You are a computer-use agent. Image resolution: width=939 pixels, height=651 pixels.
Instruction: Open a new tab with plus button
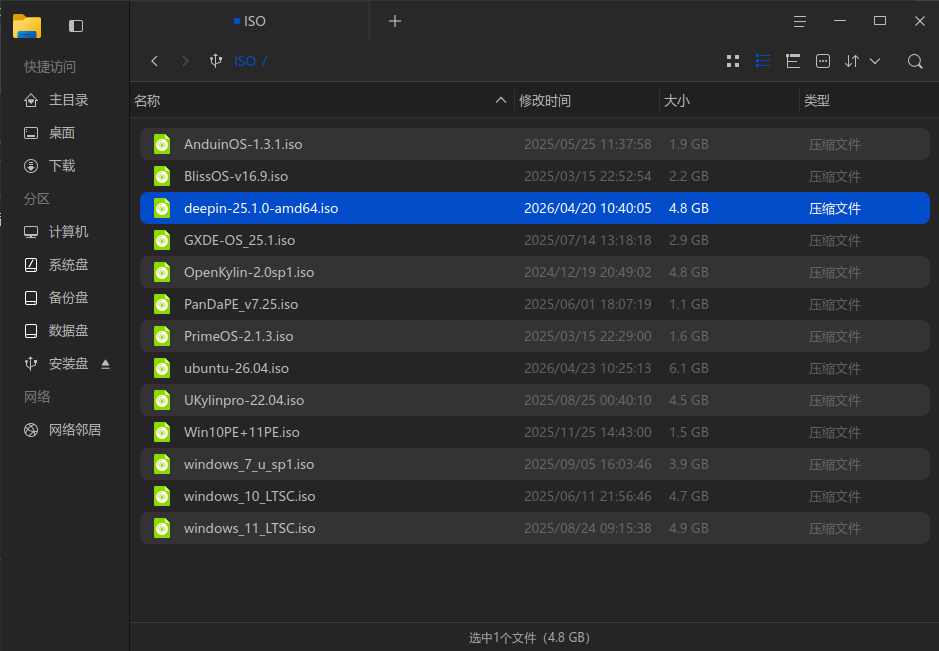(x=395, y=22)
